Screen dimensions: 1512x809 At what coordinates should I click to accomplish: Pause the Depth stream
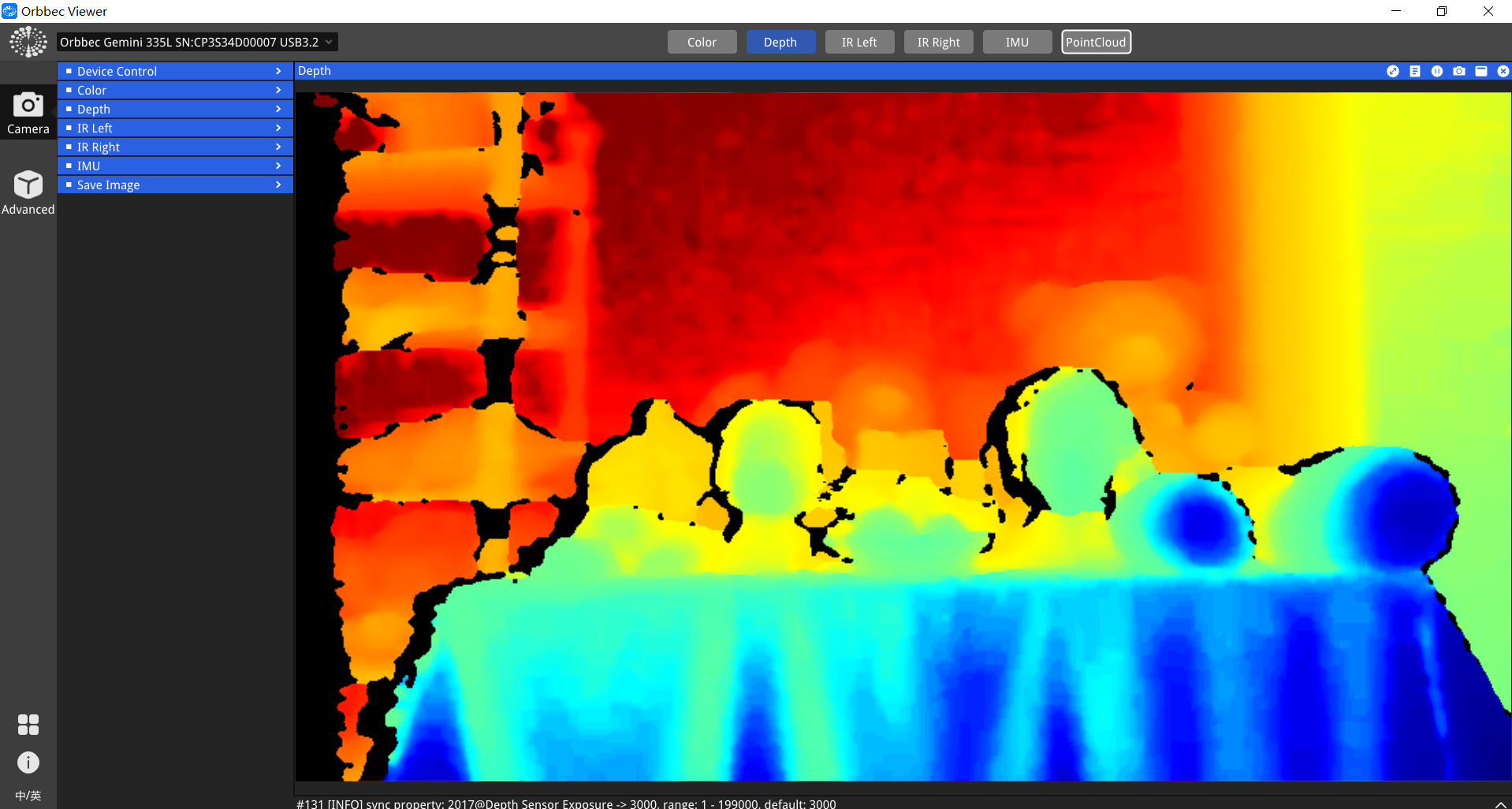click(x=1437, y=71)
